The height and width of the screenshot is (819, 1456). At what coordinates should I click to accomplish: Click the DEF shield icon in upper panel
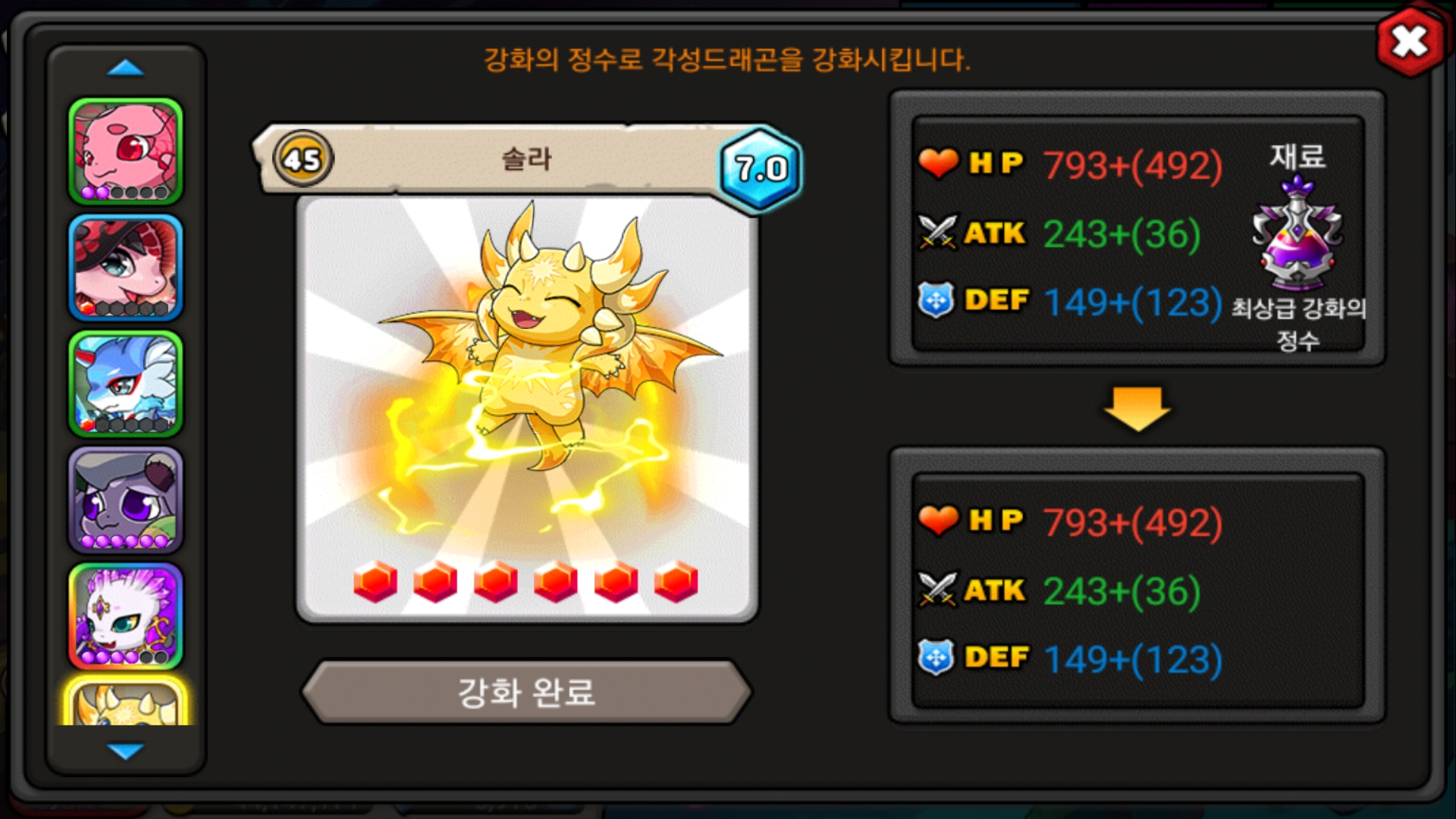(x=936, y=300)
